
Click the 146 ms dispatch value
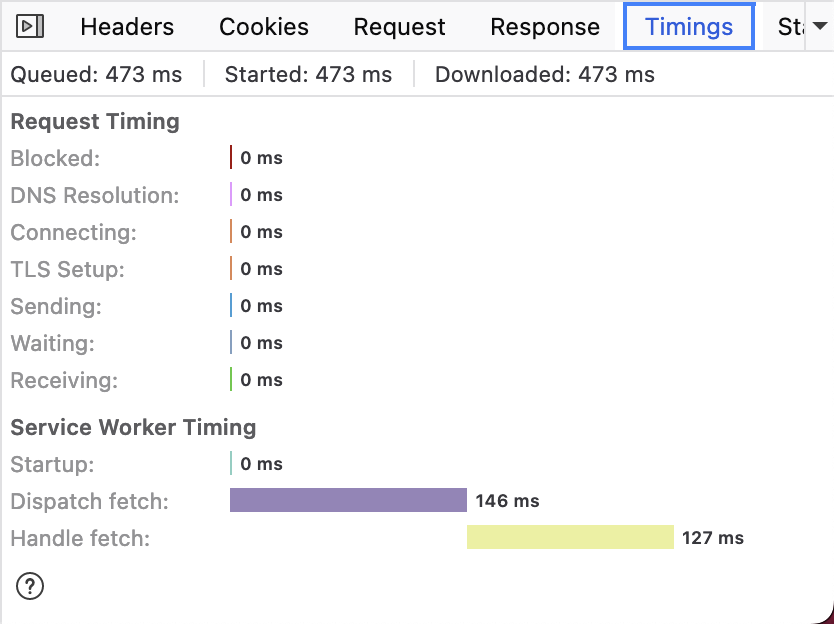click(x=507, y=501)
